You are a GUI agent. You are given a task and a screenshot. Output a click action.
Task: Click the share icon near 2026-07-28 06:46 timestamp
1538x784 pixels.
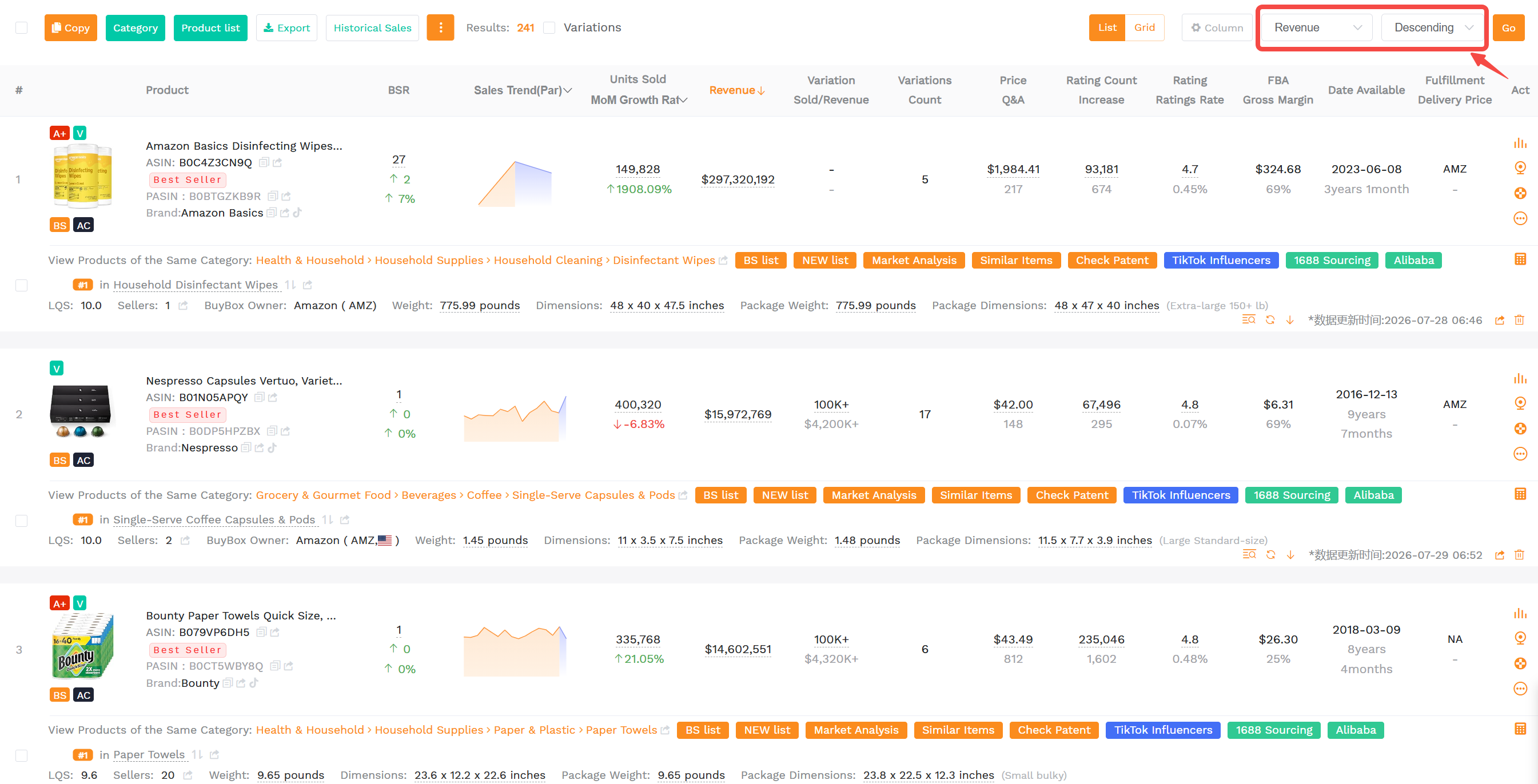tap(1499, 321)
